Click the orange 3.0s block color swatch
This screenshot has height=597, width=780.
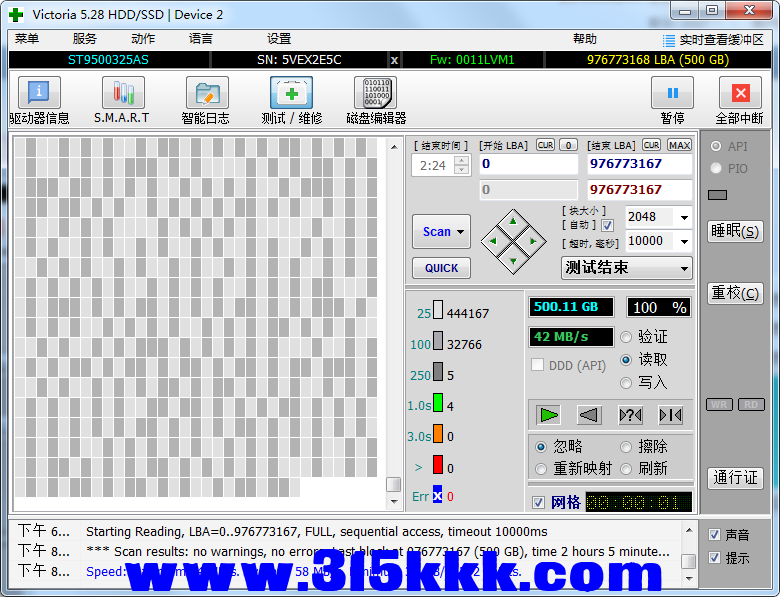(438, 433)
